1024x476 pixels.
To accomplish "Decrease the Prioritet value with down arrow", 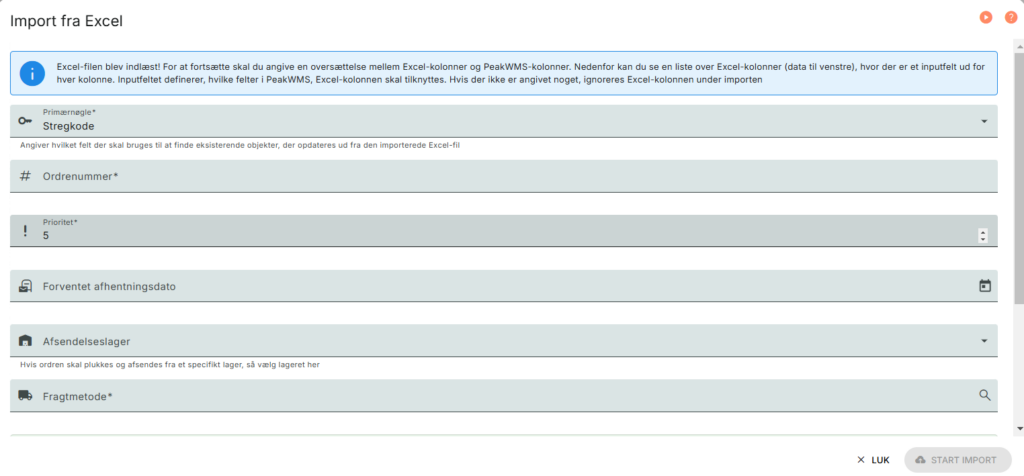I will [x=984, y=240].
